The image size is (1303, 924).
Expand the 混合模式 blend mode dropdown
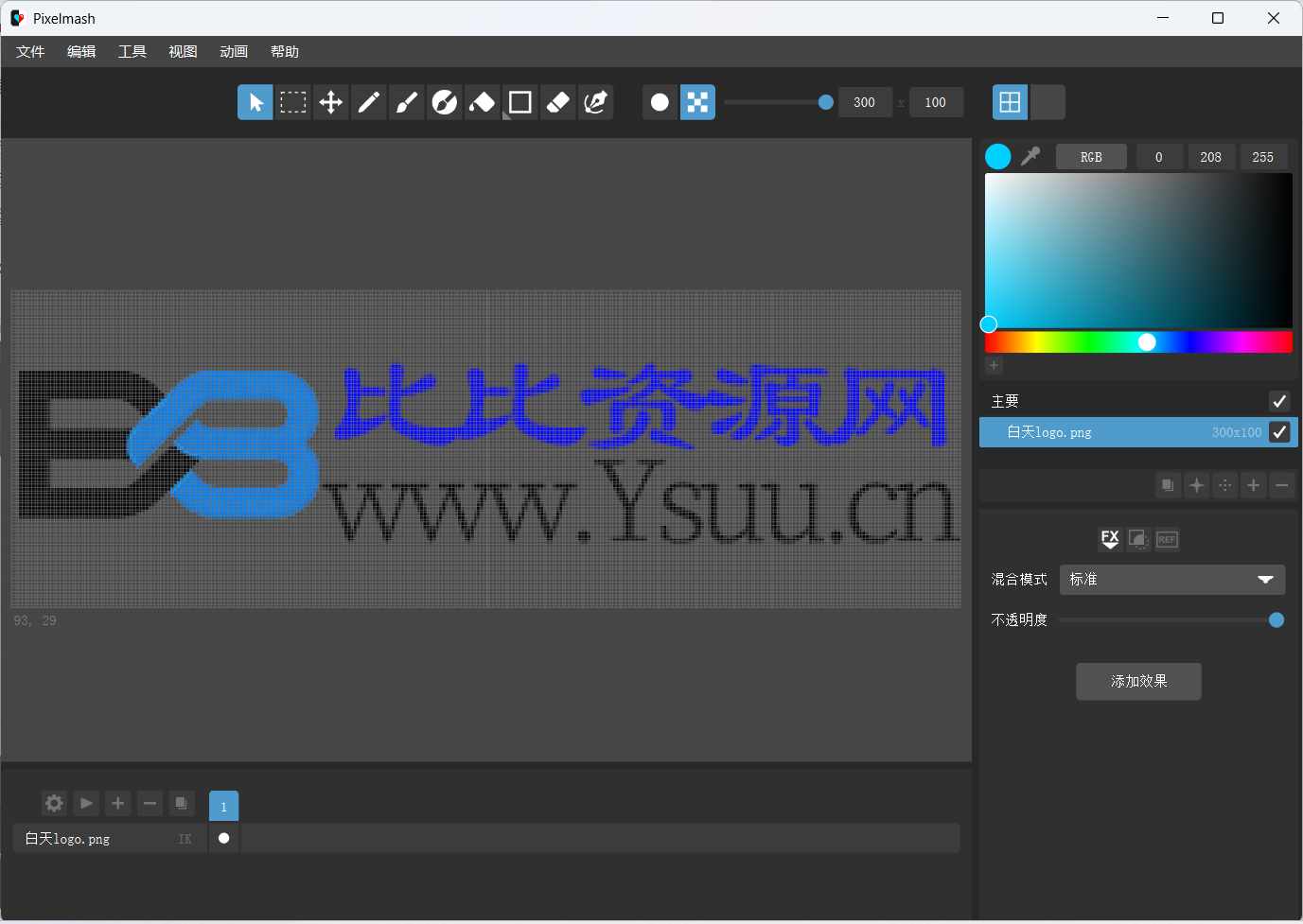pos(1172,580)
